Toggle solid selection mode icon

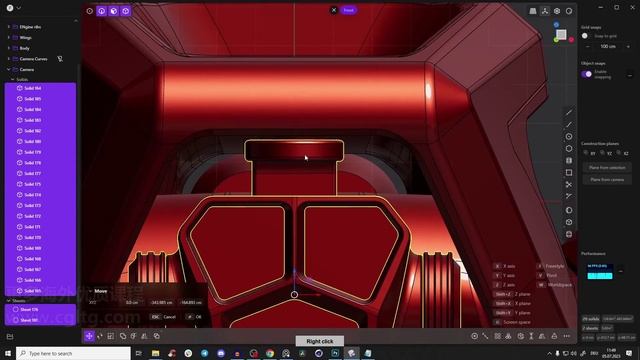(x=125, y=11)
